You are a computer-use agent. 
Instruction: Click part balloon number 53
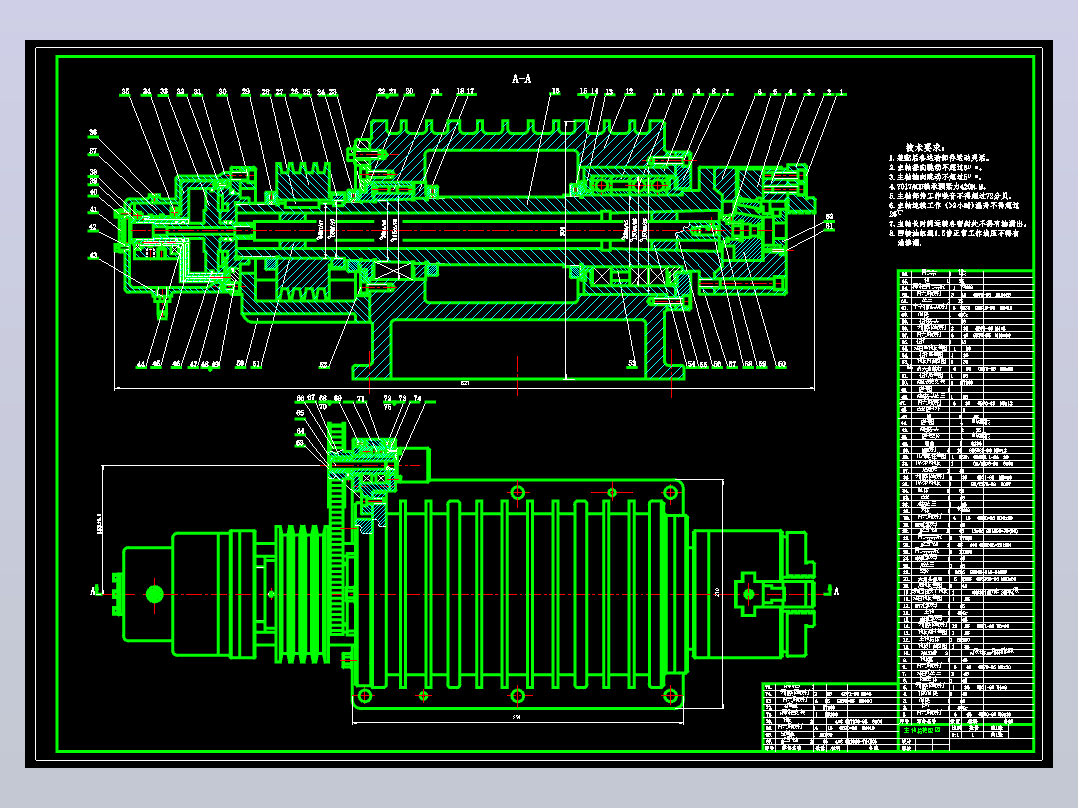click(632, 364)
